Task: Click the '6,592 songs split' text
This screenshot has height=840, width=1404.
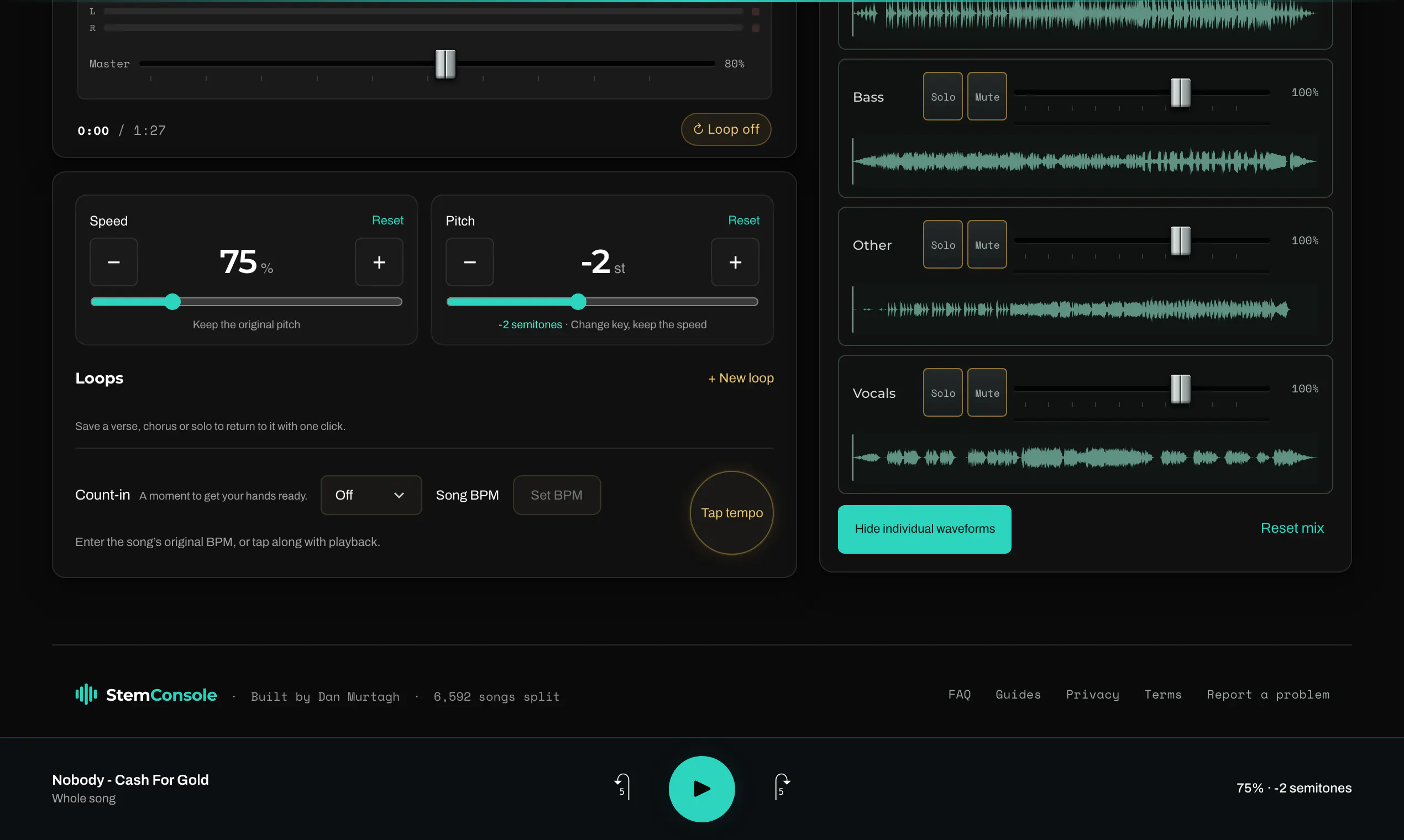Action: tap(496, 697)
